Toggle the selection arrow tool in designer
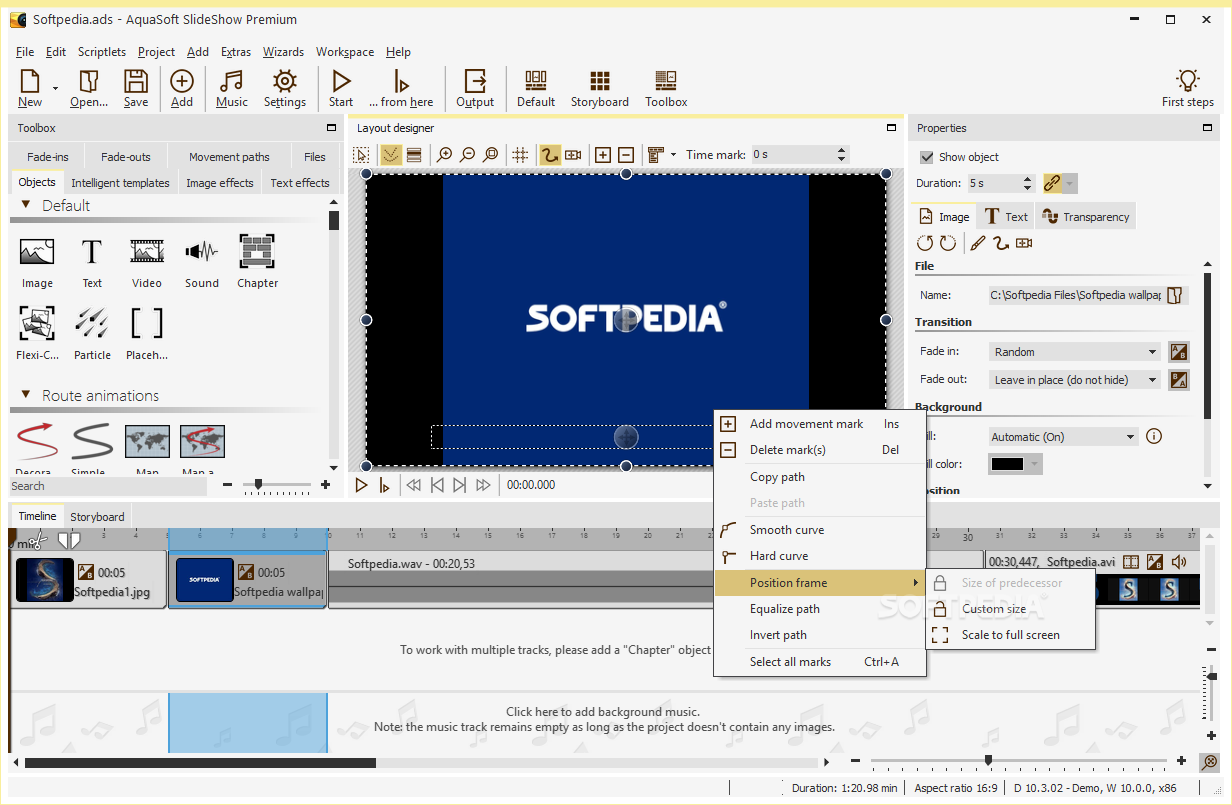 click(362, 155)
